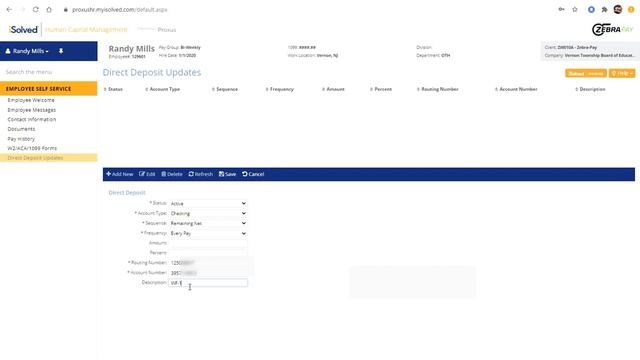Click the orange update indicator icon
This screenshot has width=640, height=360.
[631, 9]
